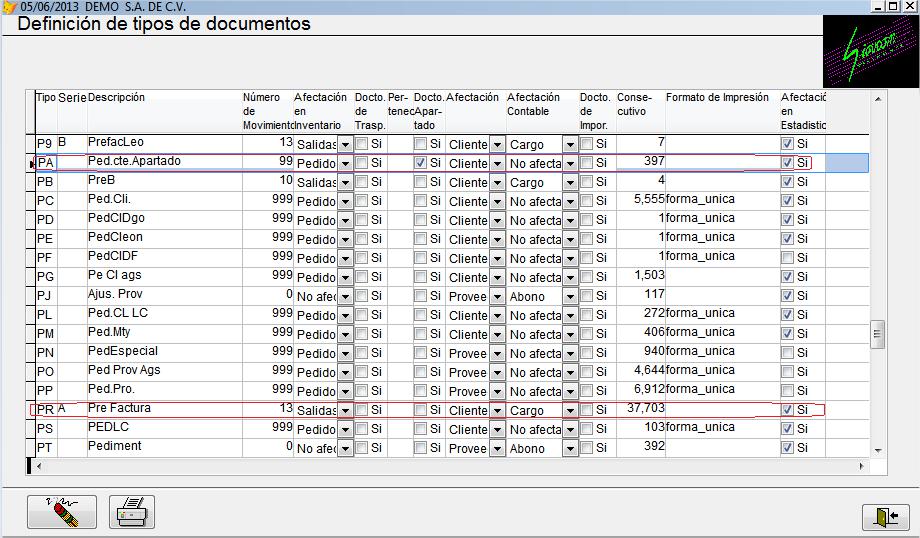Expand Cliente dropdown in PreB row

pyautogui.click(x=498, y=182)
